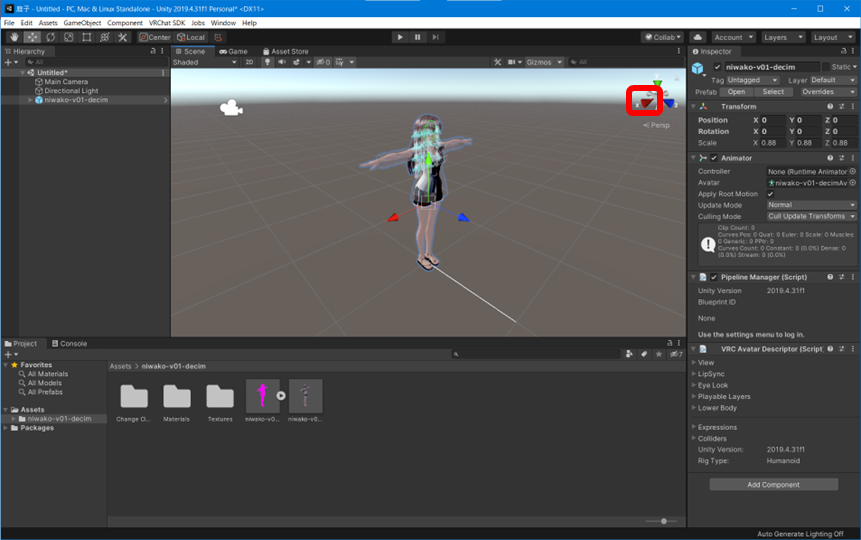
Task: Select the Hand tool in toolbar
Action: (x=13, y=37)
